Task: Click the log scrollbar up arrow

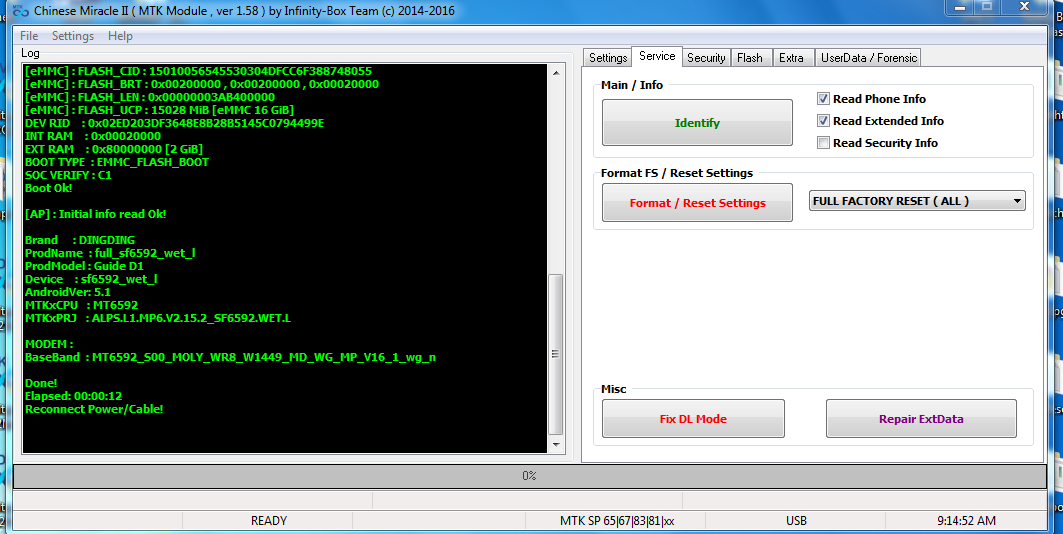Action: 556,73
